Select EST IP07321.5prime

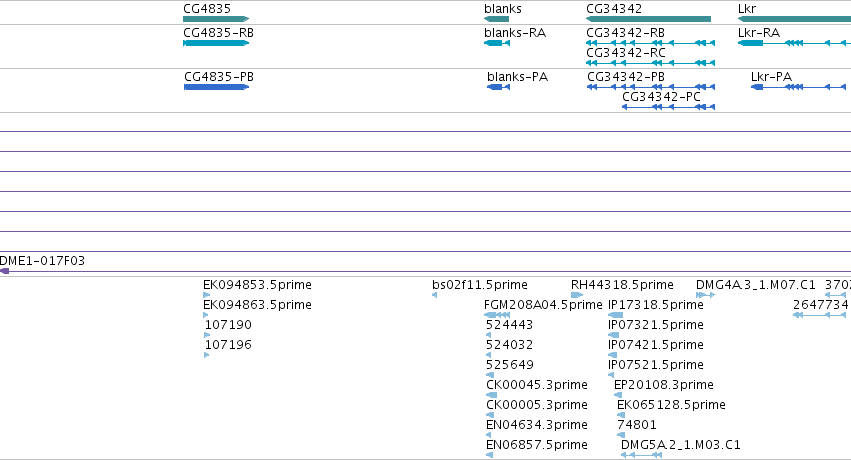(656, 325)
